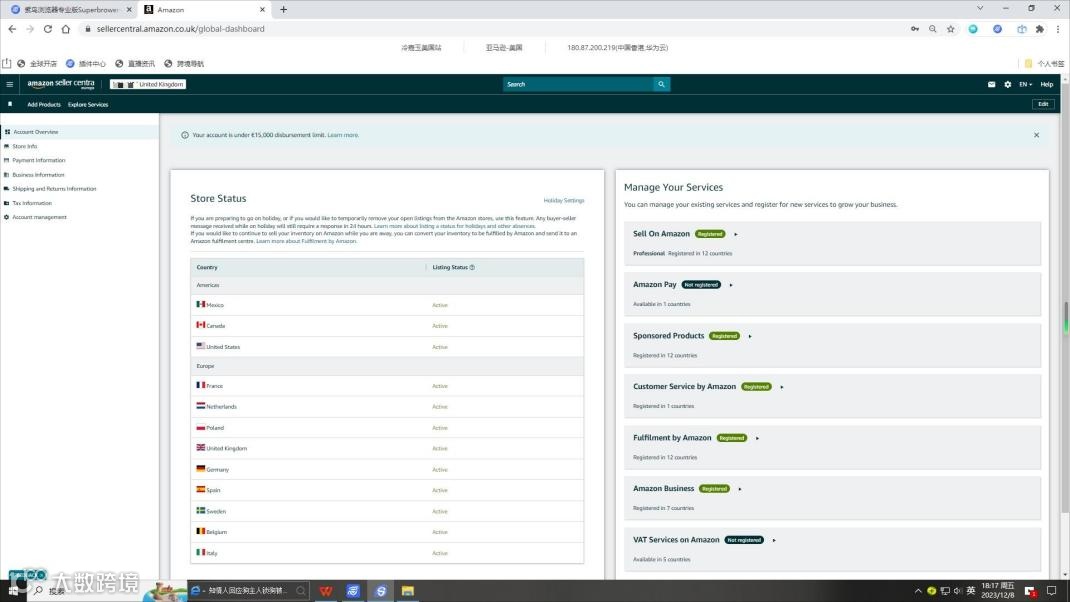Expand the Amazon Pay service
1070x602 pixels.
point(731,285)
